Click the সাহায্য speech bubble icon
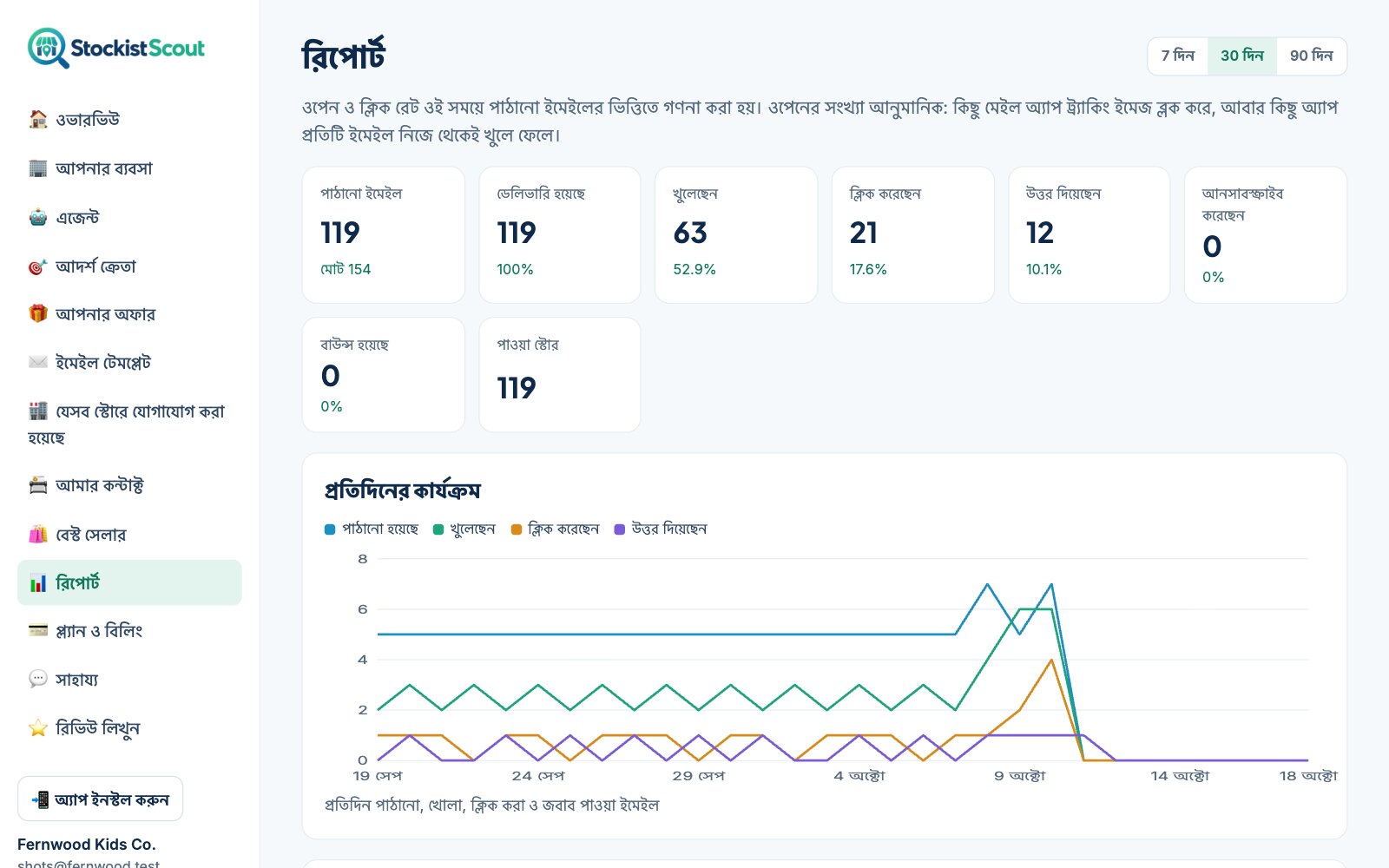Image resolution: width=1389 pixels, height=868 pixels. (x=38, y=679)
